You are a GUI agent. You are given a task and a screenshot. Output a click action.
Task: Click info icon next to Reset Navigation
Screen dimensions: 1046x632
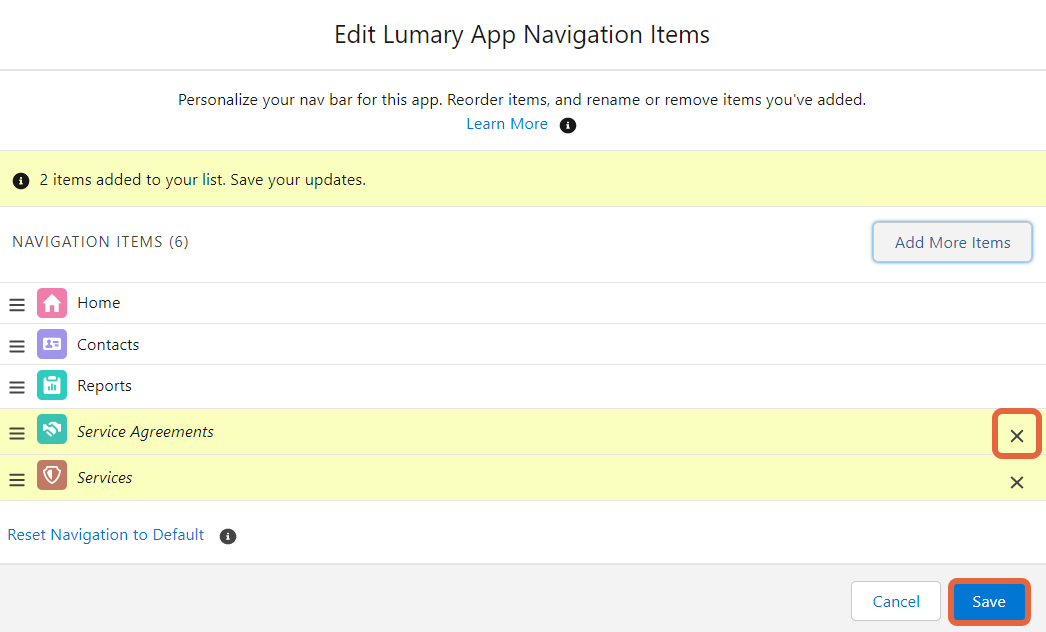click(x=228, y=536)
